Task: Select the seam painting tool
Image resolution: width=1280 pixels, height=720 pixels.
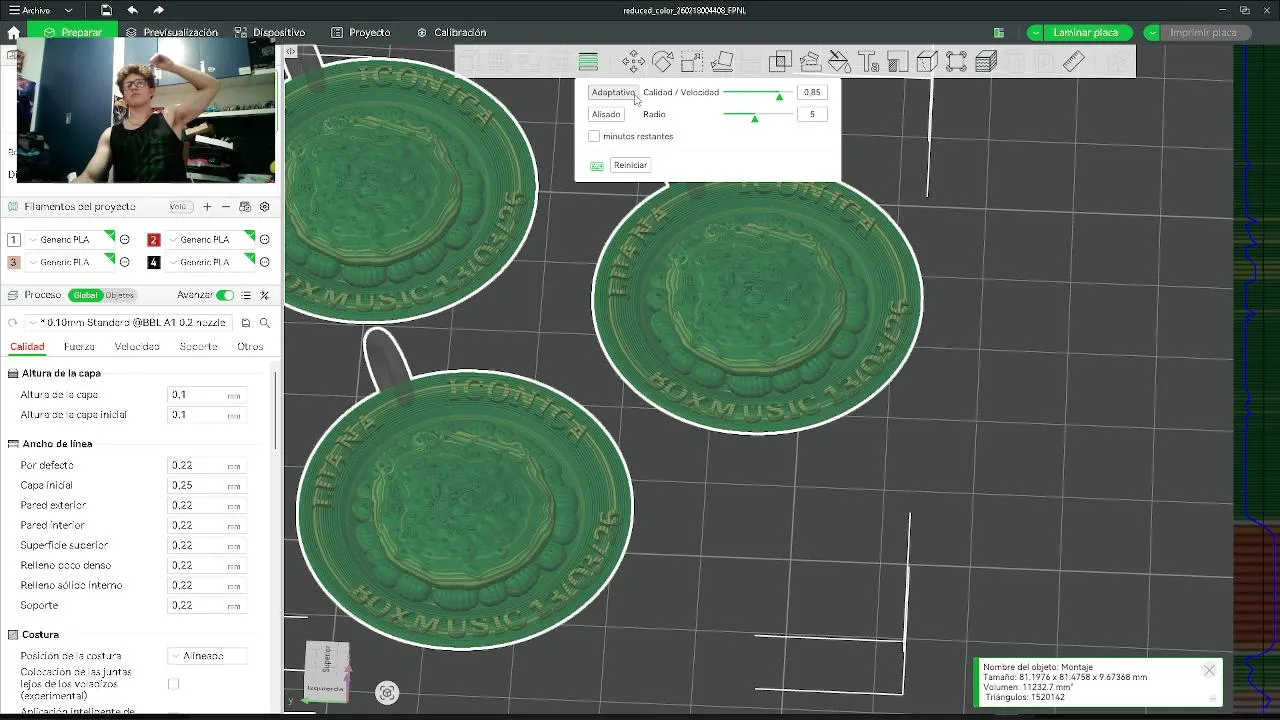Action: tap(897, 62)
